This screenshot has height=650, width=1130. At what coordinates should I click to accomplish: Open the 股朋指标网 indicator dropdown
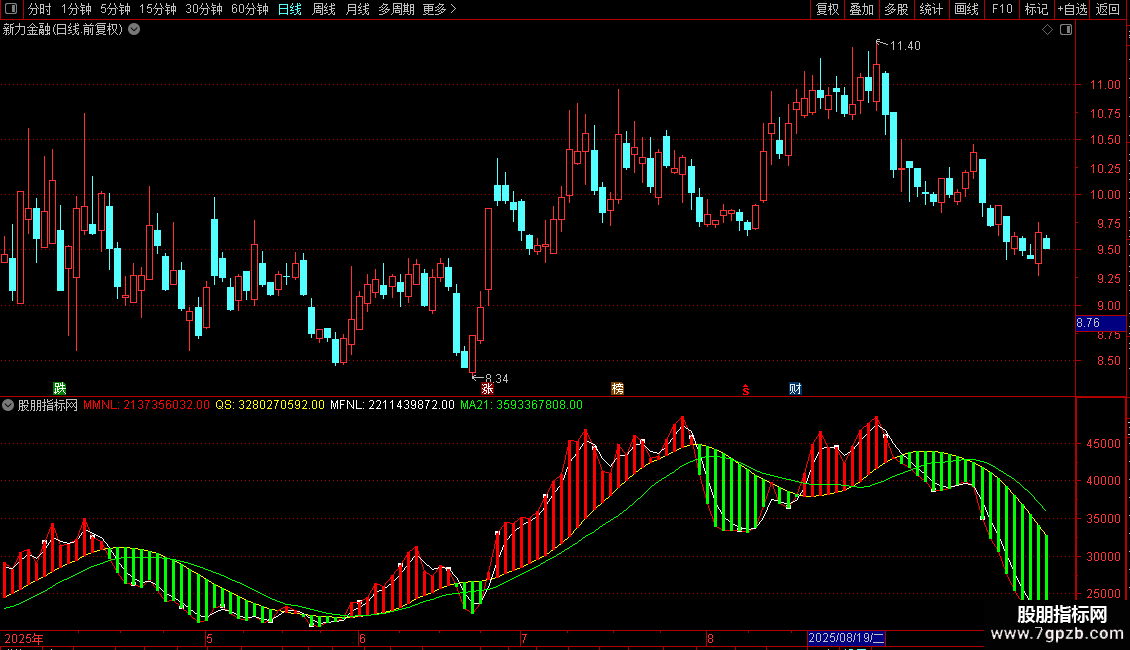8,405
